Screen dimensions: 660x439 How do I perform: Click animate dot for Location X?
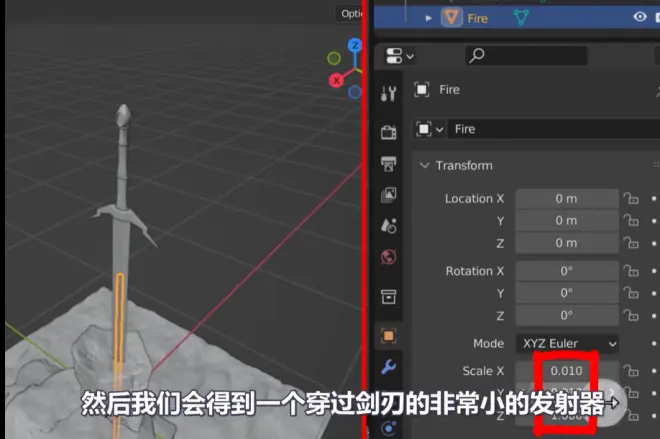click(x=654, y=198)
